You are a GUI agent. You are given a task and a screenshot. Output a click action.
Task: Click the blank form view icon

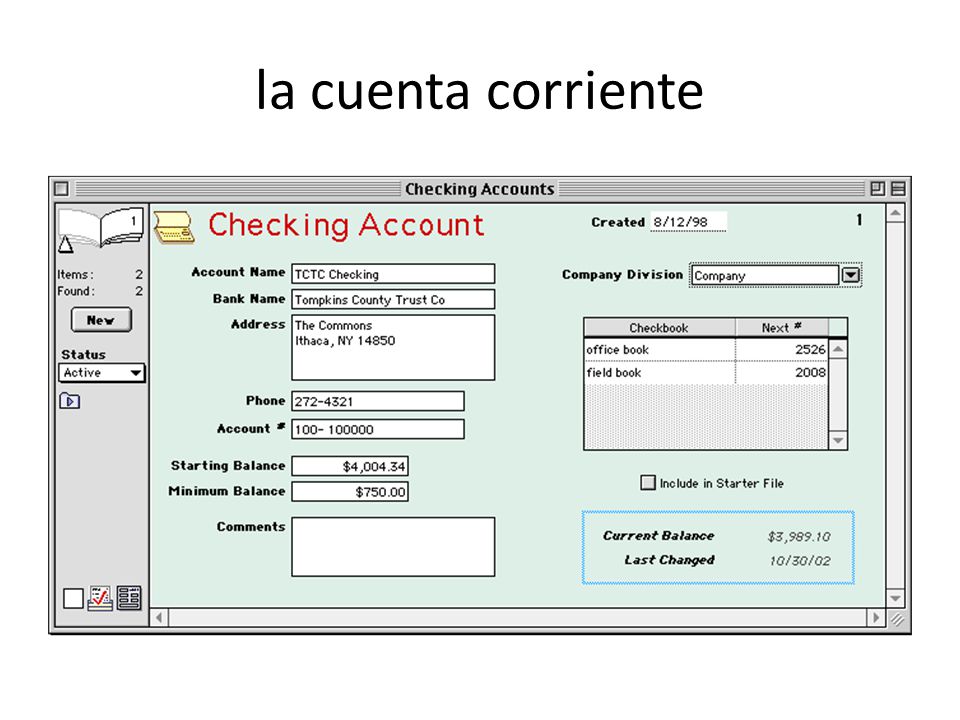pos(73,598)
